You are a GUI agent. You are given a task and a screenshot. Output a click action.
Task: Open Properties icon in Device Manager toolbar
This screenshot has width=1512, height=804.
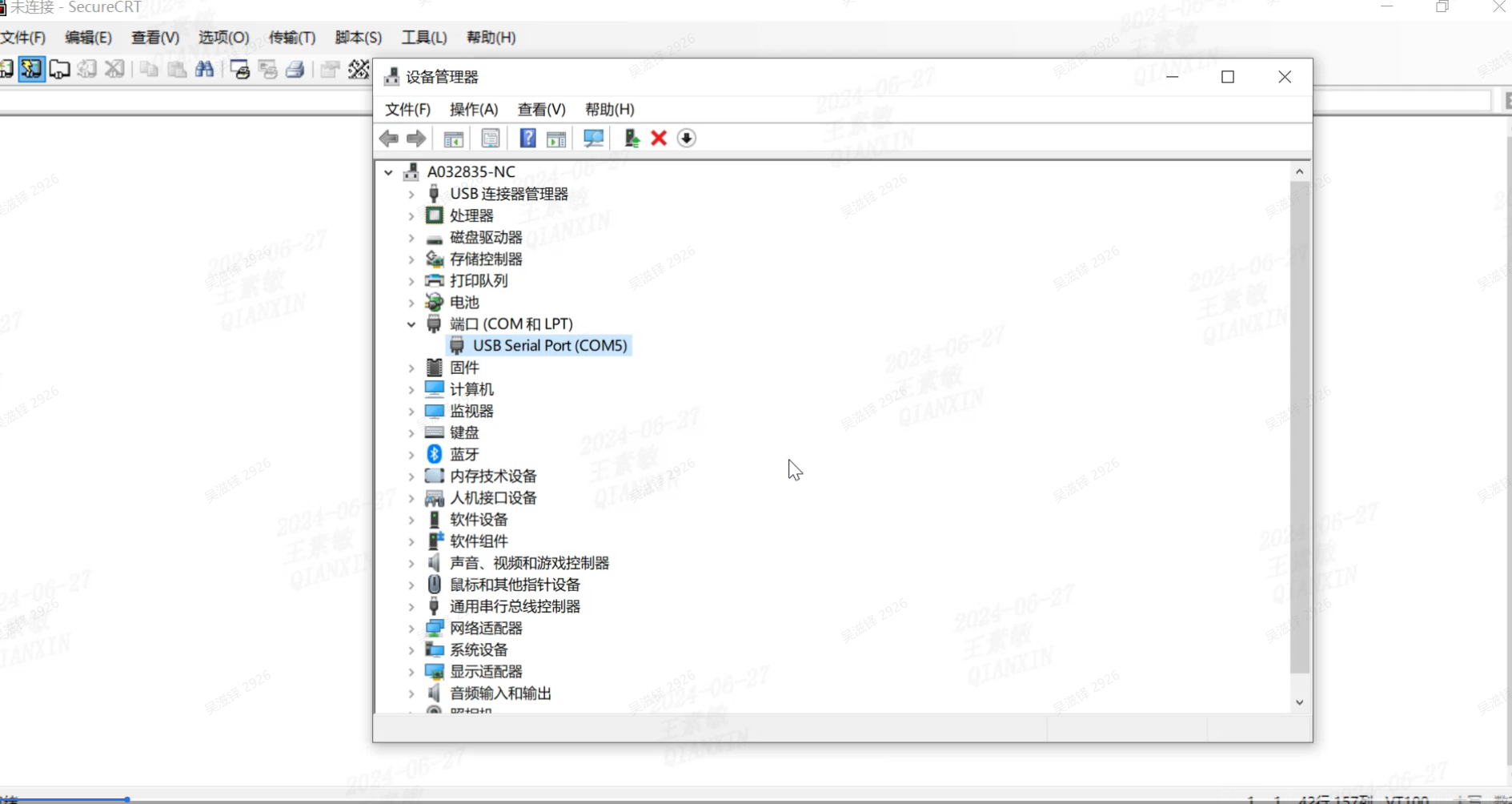point(491,139)
